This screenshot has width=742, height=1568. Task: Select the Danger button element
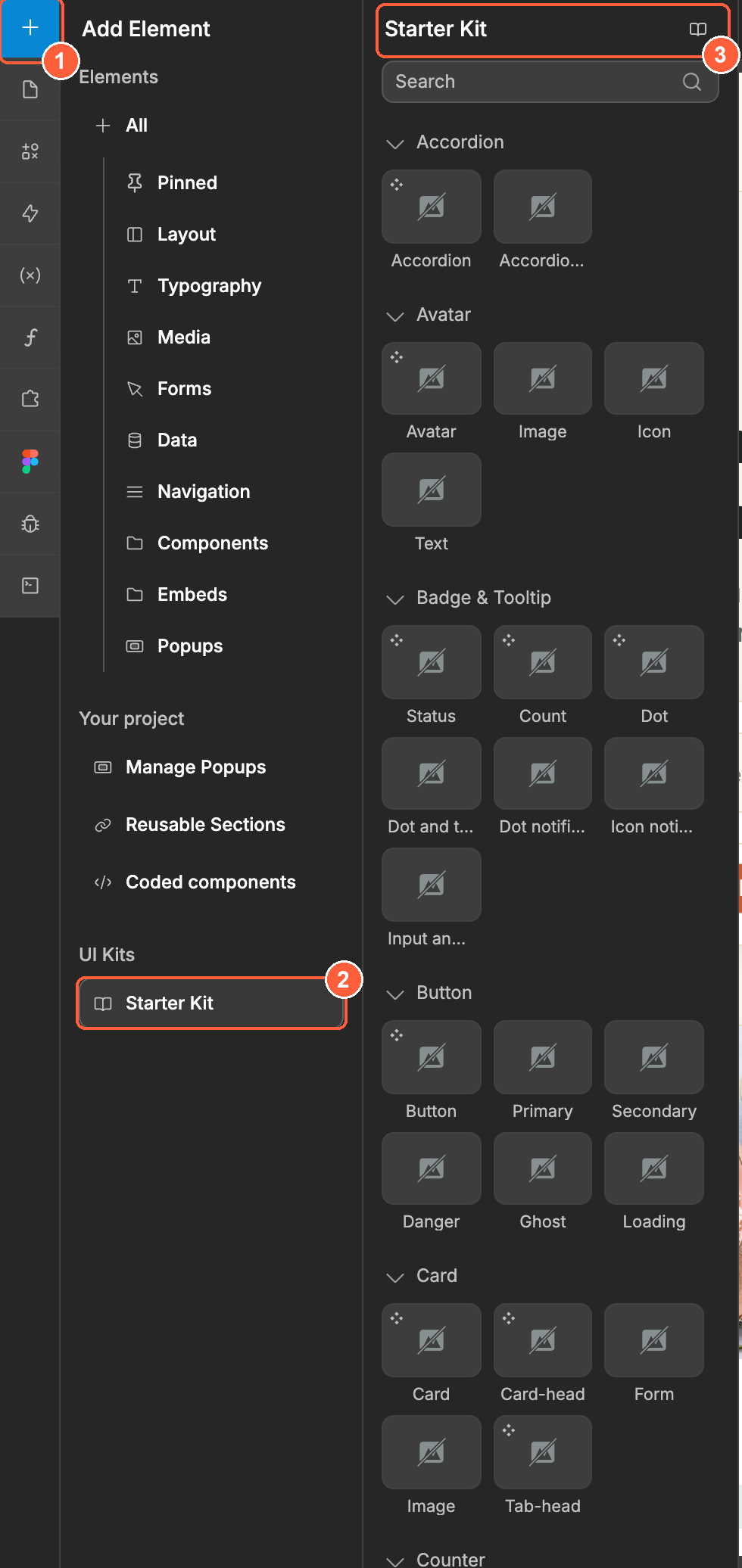432,1168
